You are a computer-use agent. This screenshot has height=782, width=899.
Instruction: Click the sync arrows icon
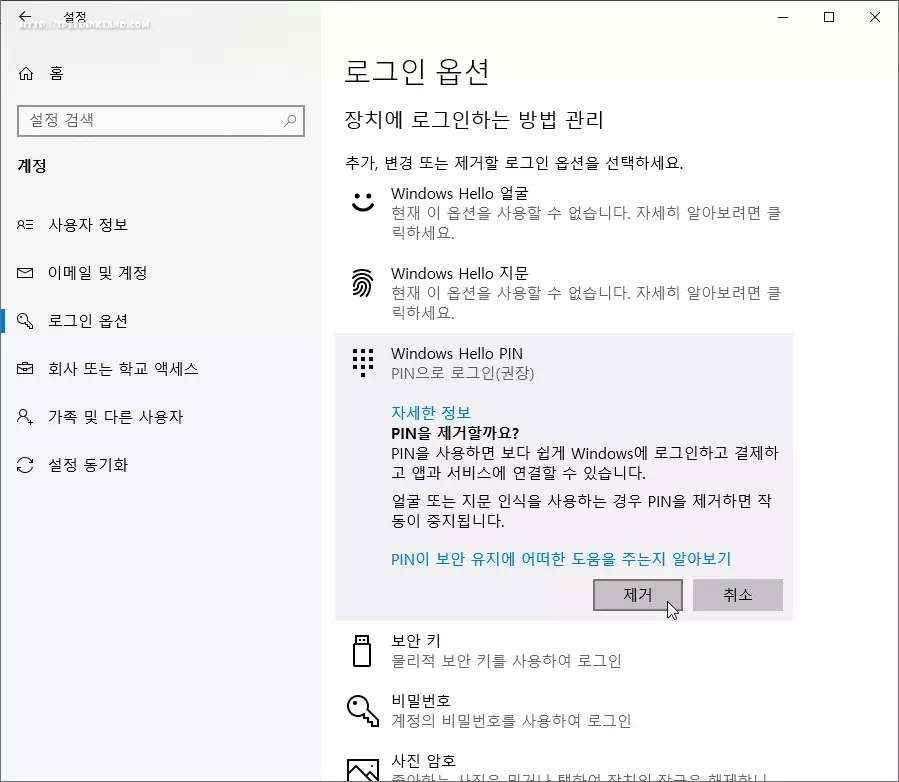(x=25, y=465)
